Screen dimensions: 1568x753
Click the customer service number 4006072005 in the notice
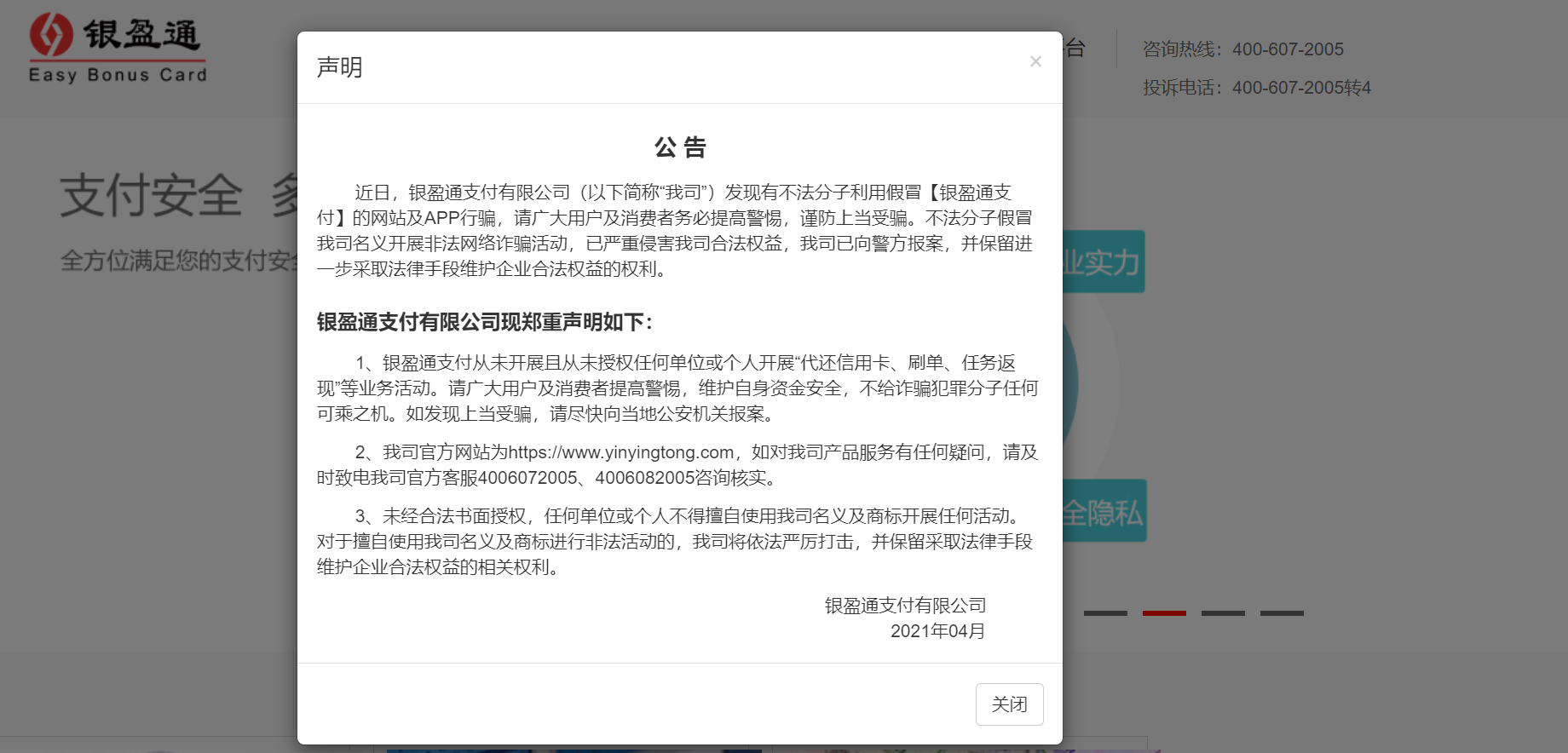tap(527, 478)
